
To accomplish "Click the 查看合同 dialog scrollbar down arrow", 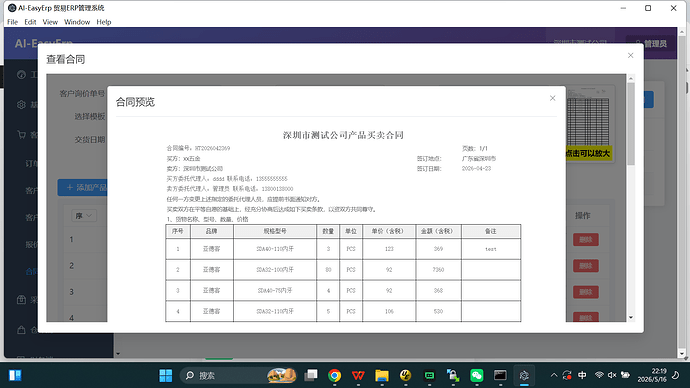I will tap(631, 317).
